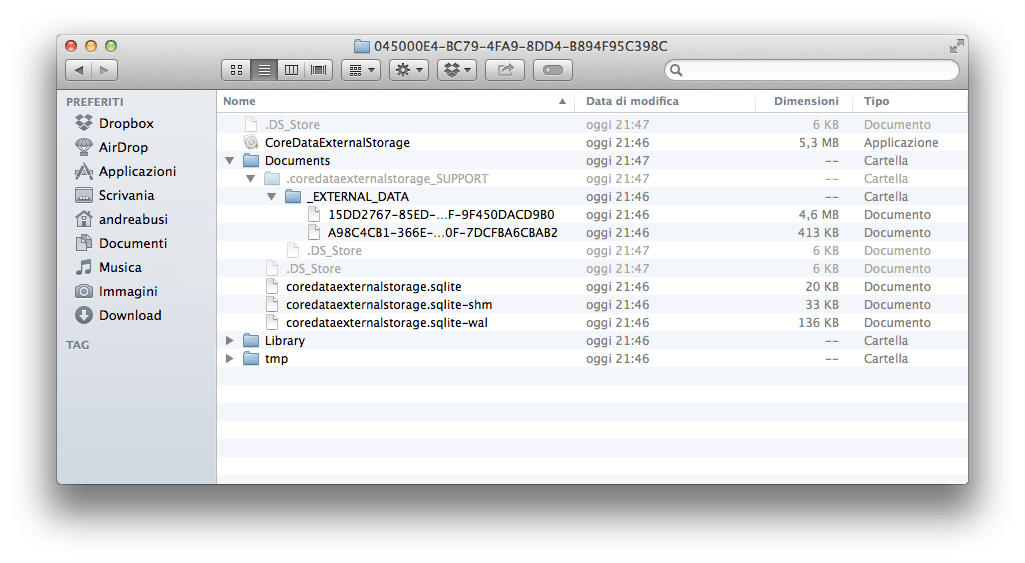Screen dimensions: 1025x563
Task: Switch to column view
Action: (x=292, y=70)
